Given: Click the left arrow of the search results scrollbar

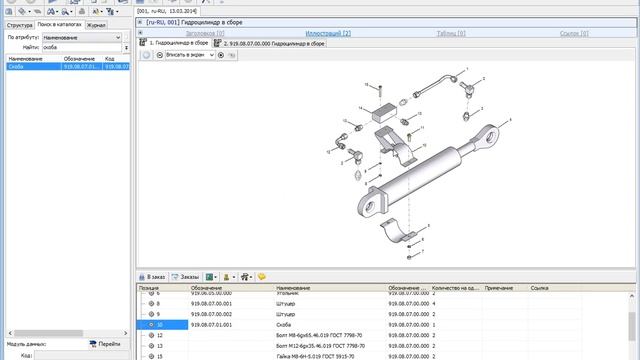Looking at the screenshot, I should click(10, 333).
